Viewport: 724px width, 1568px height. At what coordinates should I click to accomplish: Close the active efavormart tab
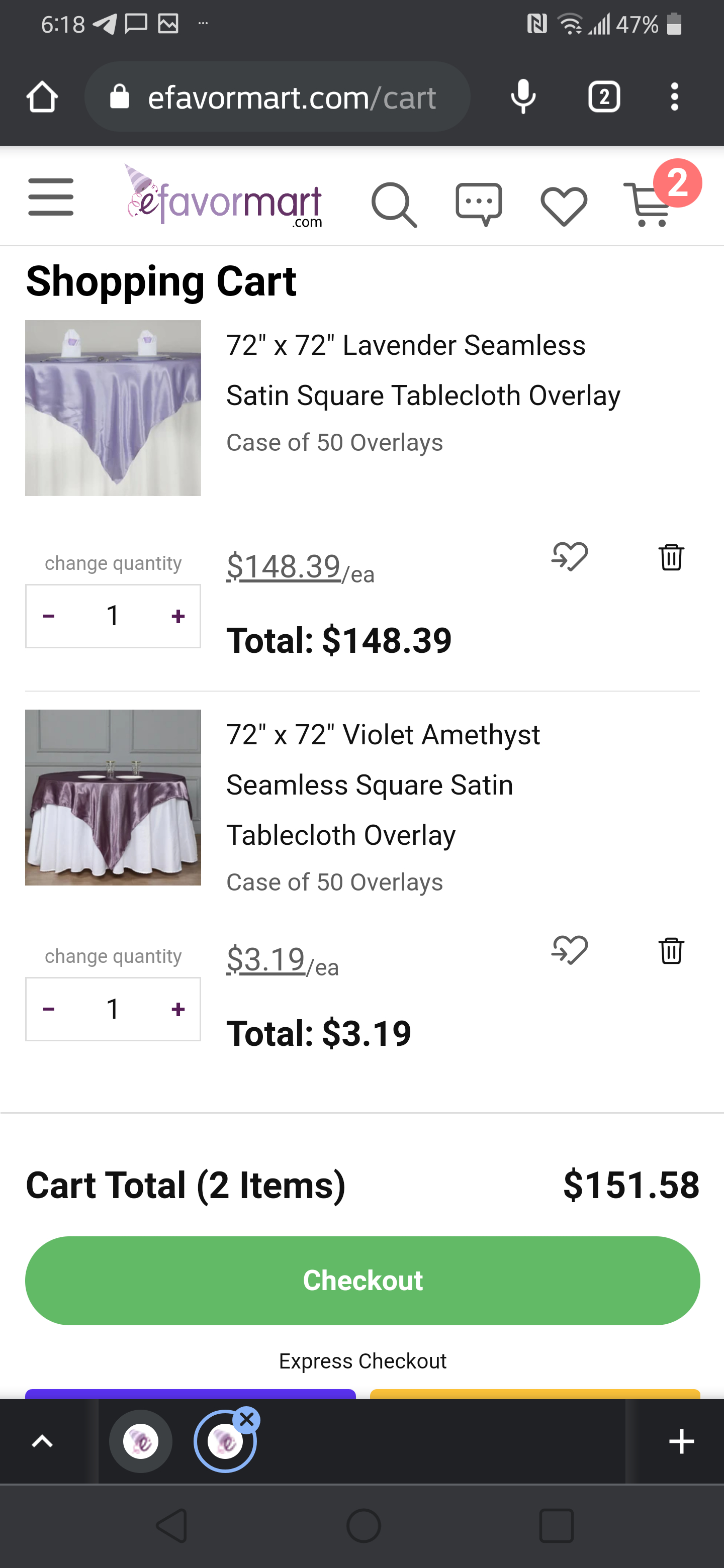coord(246,1420)
